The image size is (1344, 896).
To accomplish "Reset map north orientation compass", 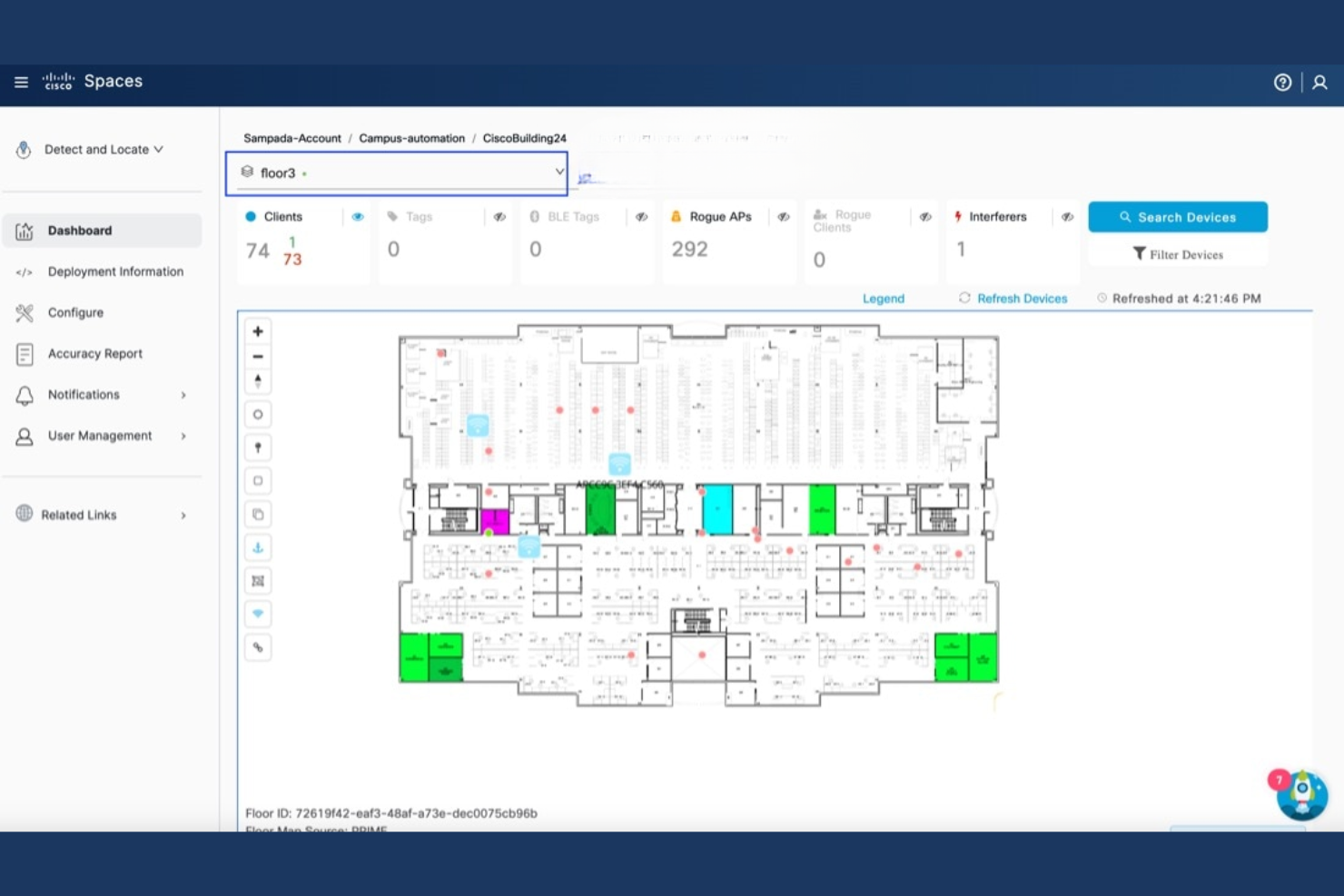I will [x=258, y=380].
